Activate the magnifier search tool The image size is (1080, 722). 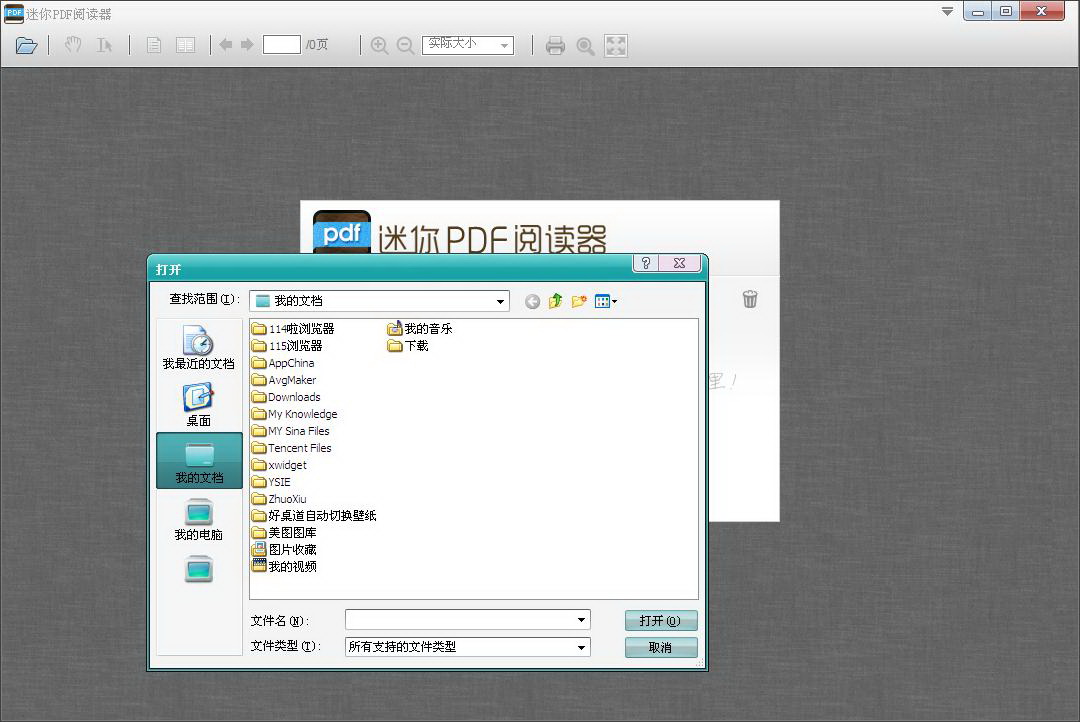tap(585, 44)
